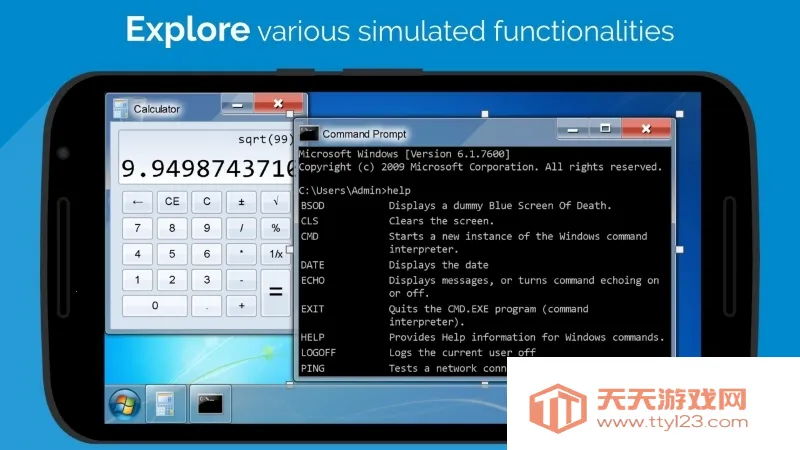The width and height of the screenshot is (800, 450).
Task: Open the Windows Start orb
Action: [124, 404]
